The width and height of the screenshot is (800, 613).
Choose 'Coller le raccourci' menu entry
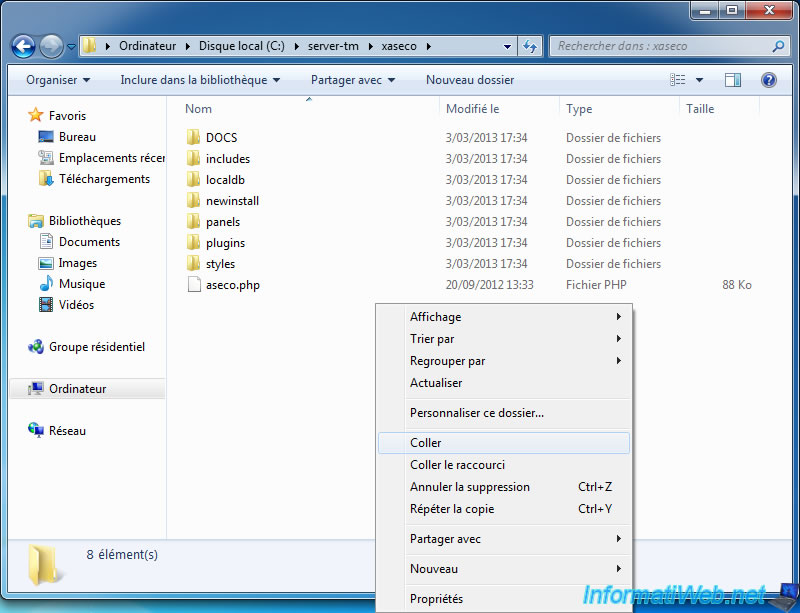coord(504,465)
